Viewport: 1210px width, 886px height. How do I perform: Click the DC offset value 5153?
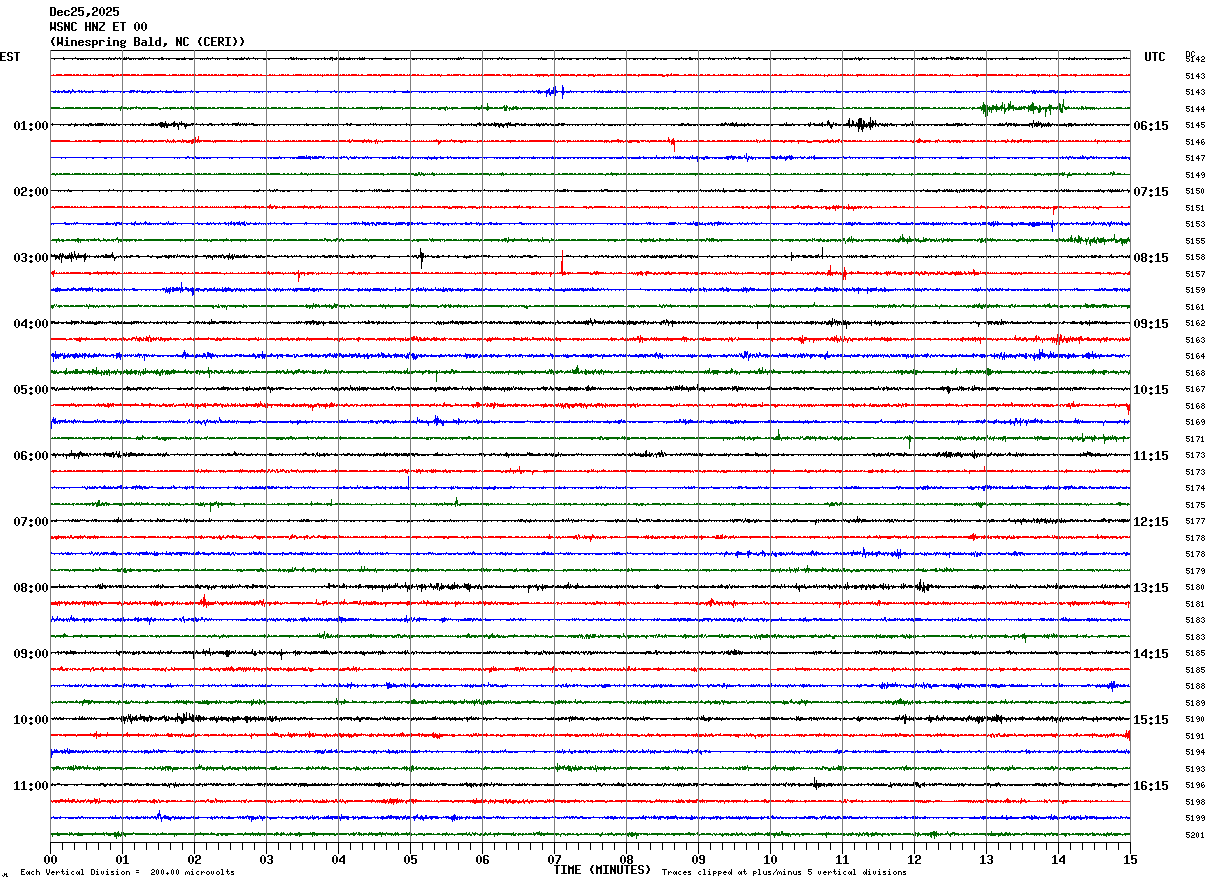[x=1195, y=225]
